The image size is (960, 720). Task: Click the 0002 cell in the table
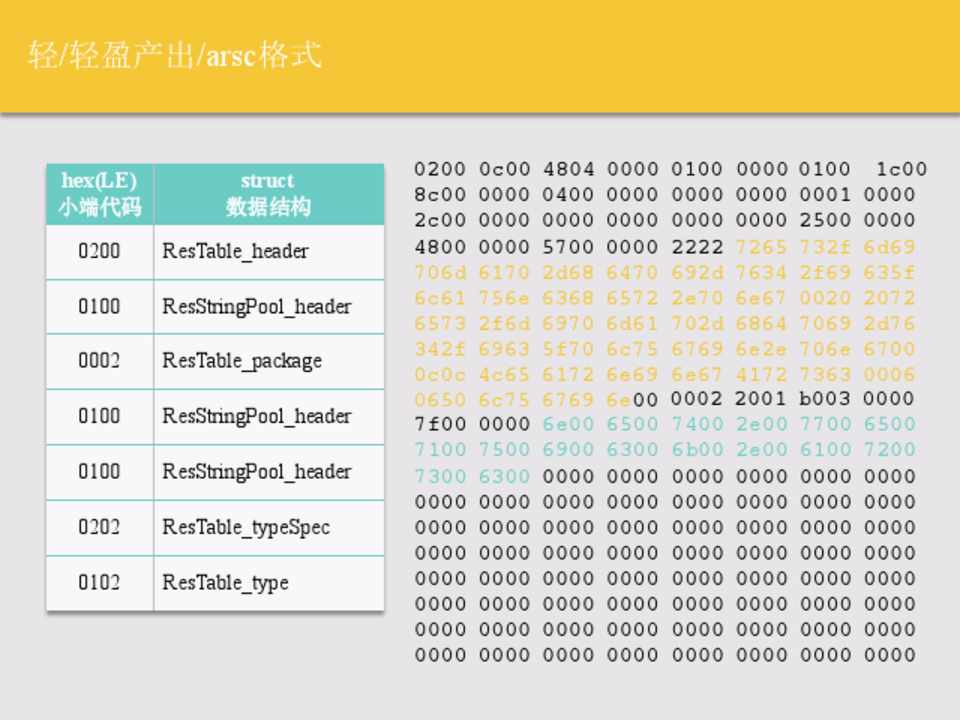(99, 361)
